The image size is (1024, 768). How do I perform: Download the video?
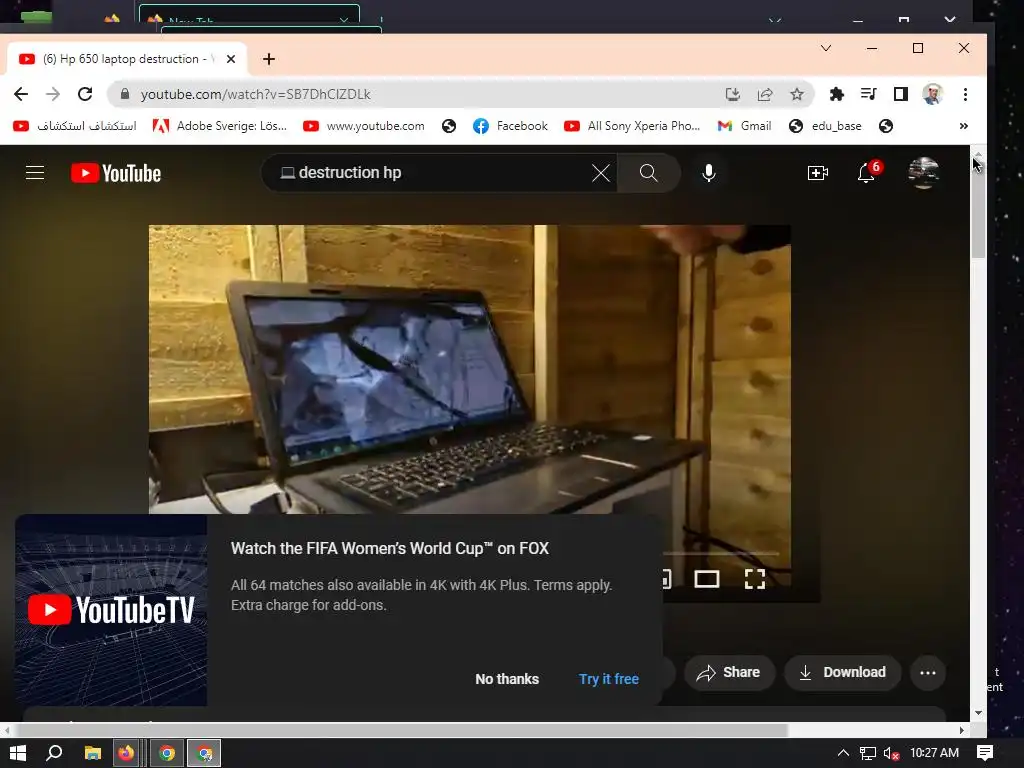842,673
